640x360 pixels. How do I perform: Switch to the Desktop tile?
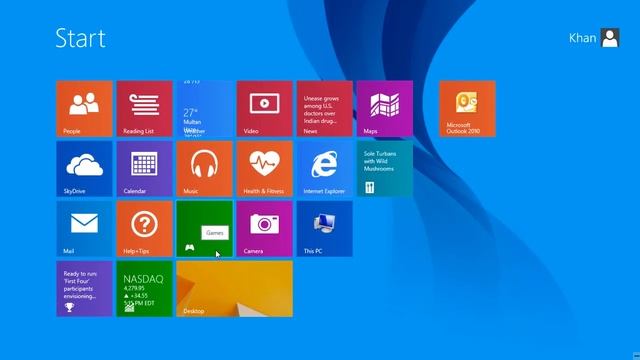[234, 289]
